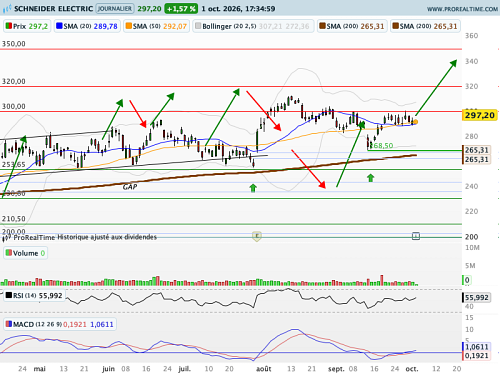Click the 55,992 RSI axis tag
The height and width of the screenshot is (375, 500).
476,298
